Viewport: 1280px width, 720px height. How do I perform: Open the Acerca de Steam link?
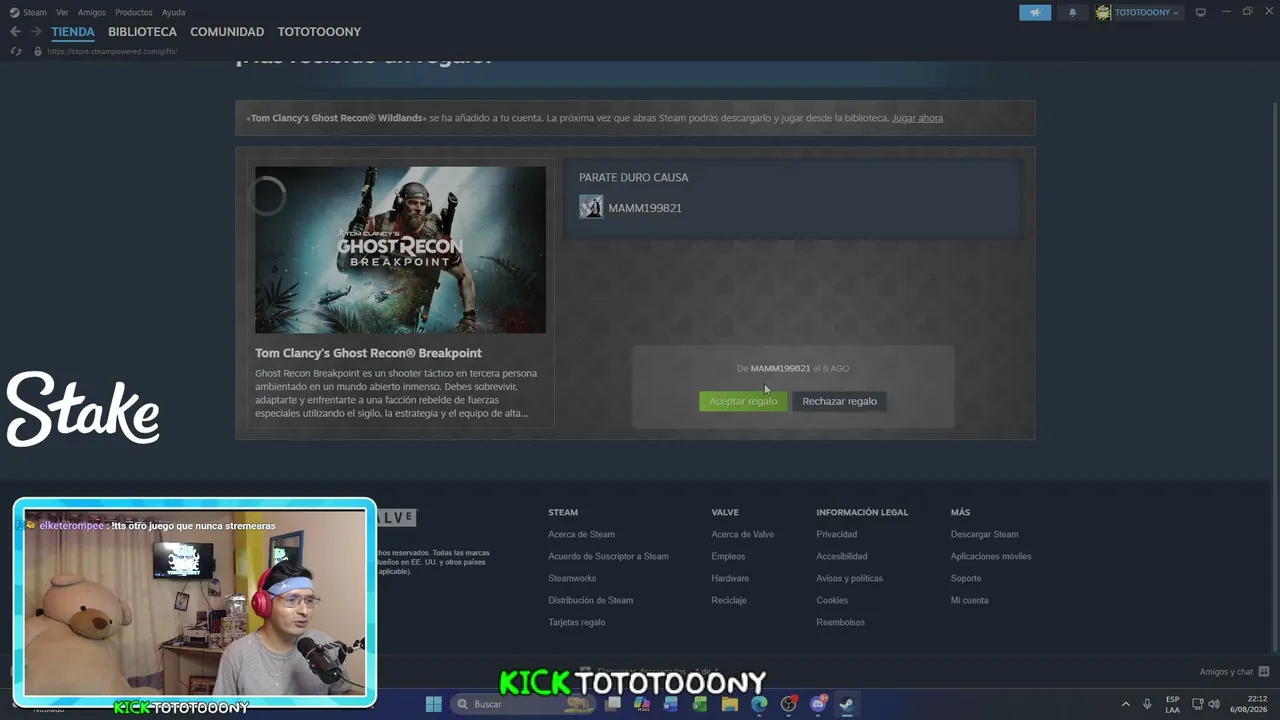(x=581, y=534)
